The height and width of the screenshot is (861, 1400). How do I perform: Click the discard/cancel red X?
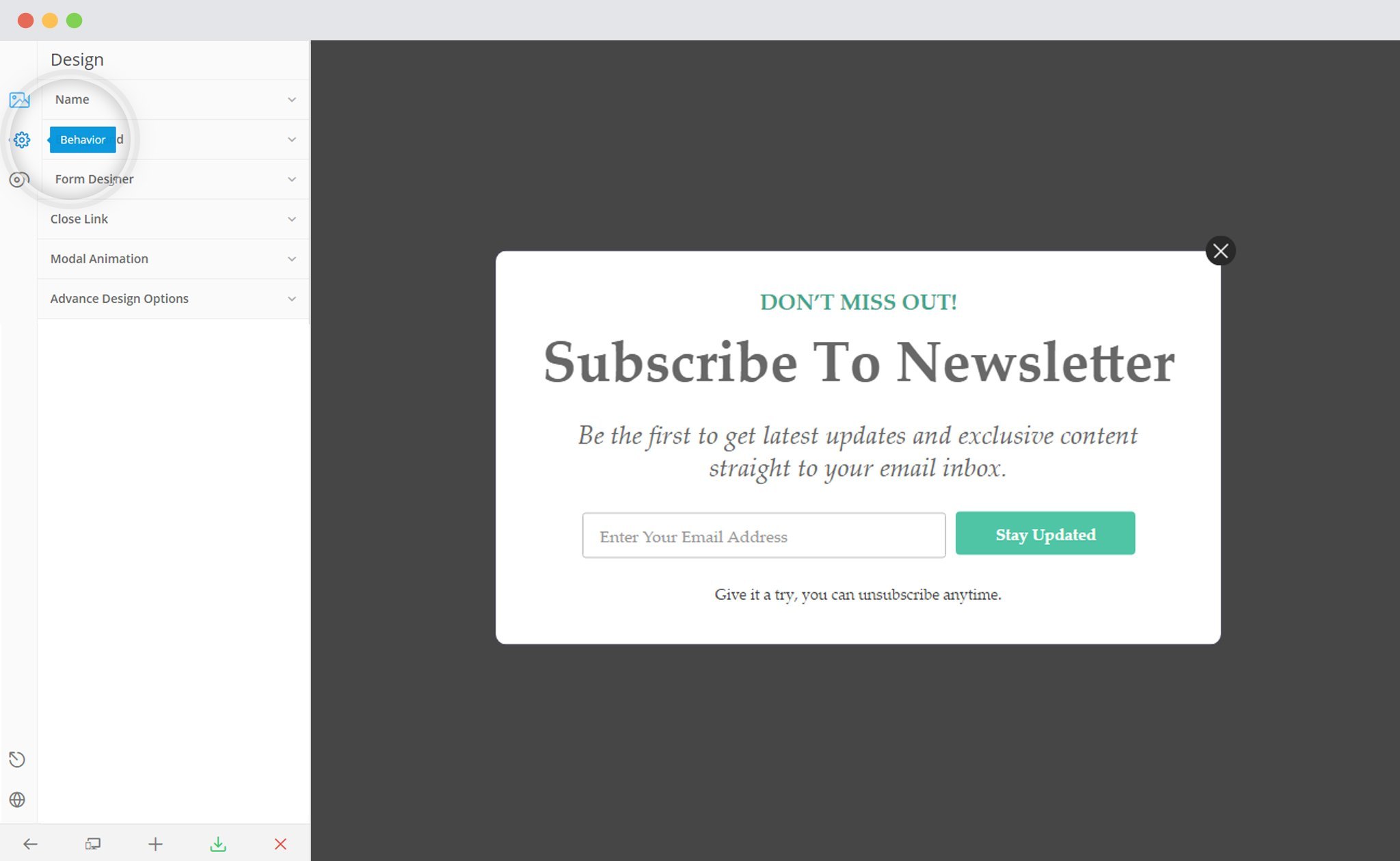point(282,843)
